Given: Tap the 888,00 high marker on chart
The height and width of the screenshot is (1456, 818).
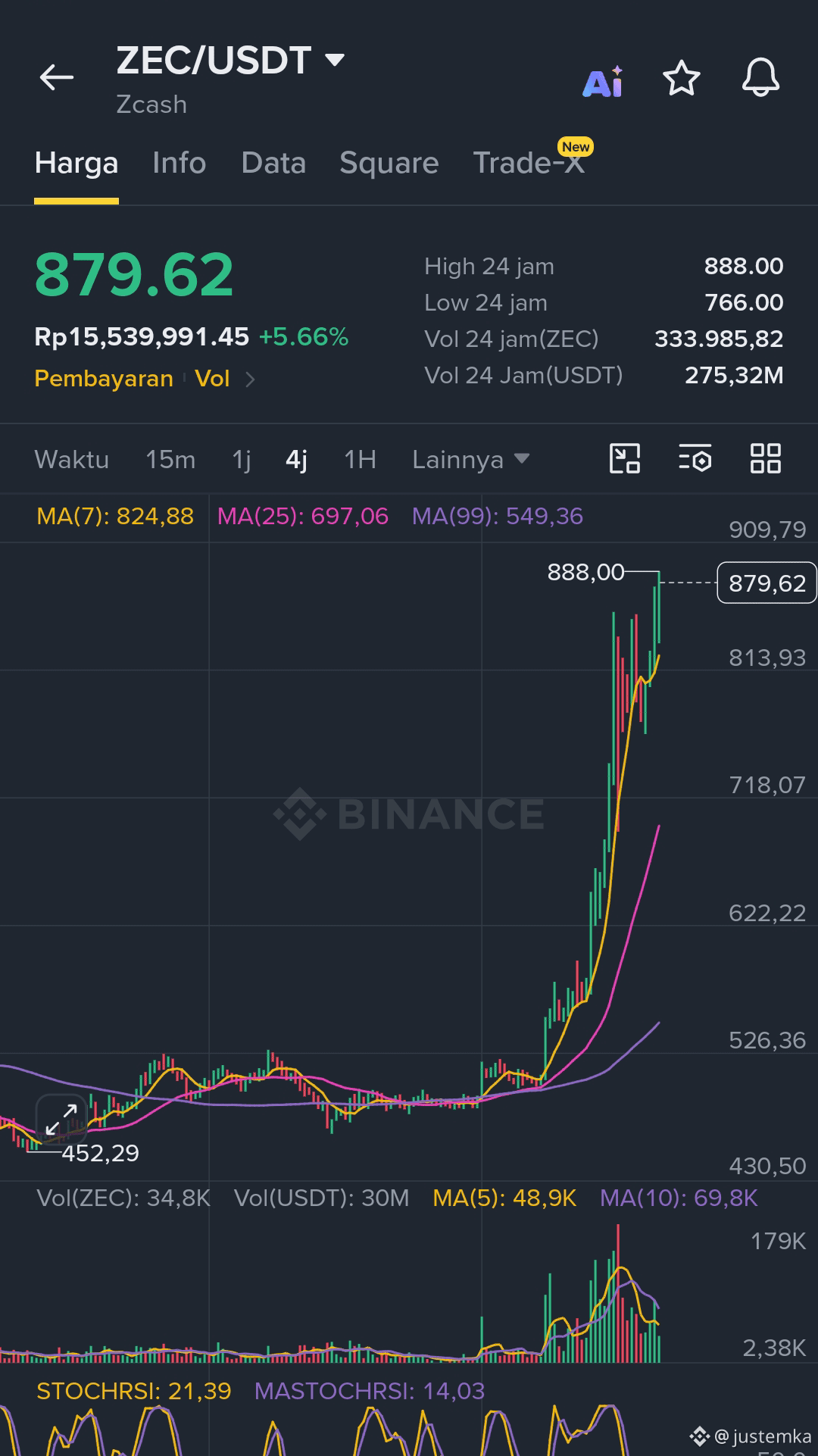Looking at the screenshot, I should point(585,572).
